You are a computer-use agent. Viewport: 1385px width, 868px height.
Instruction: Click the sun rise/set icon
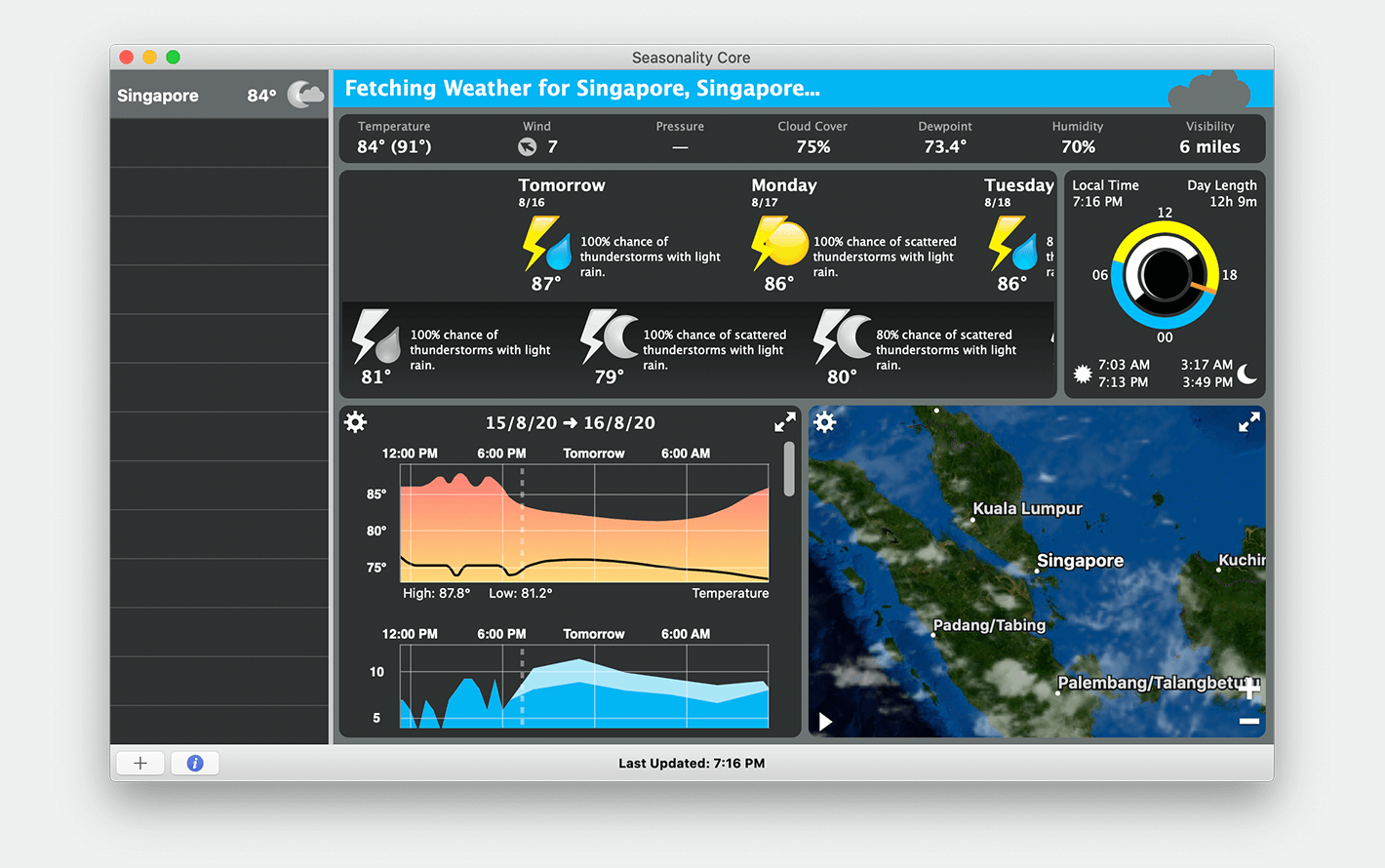click(x=1082, y=374)
